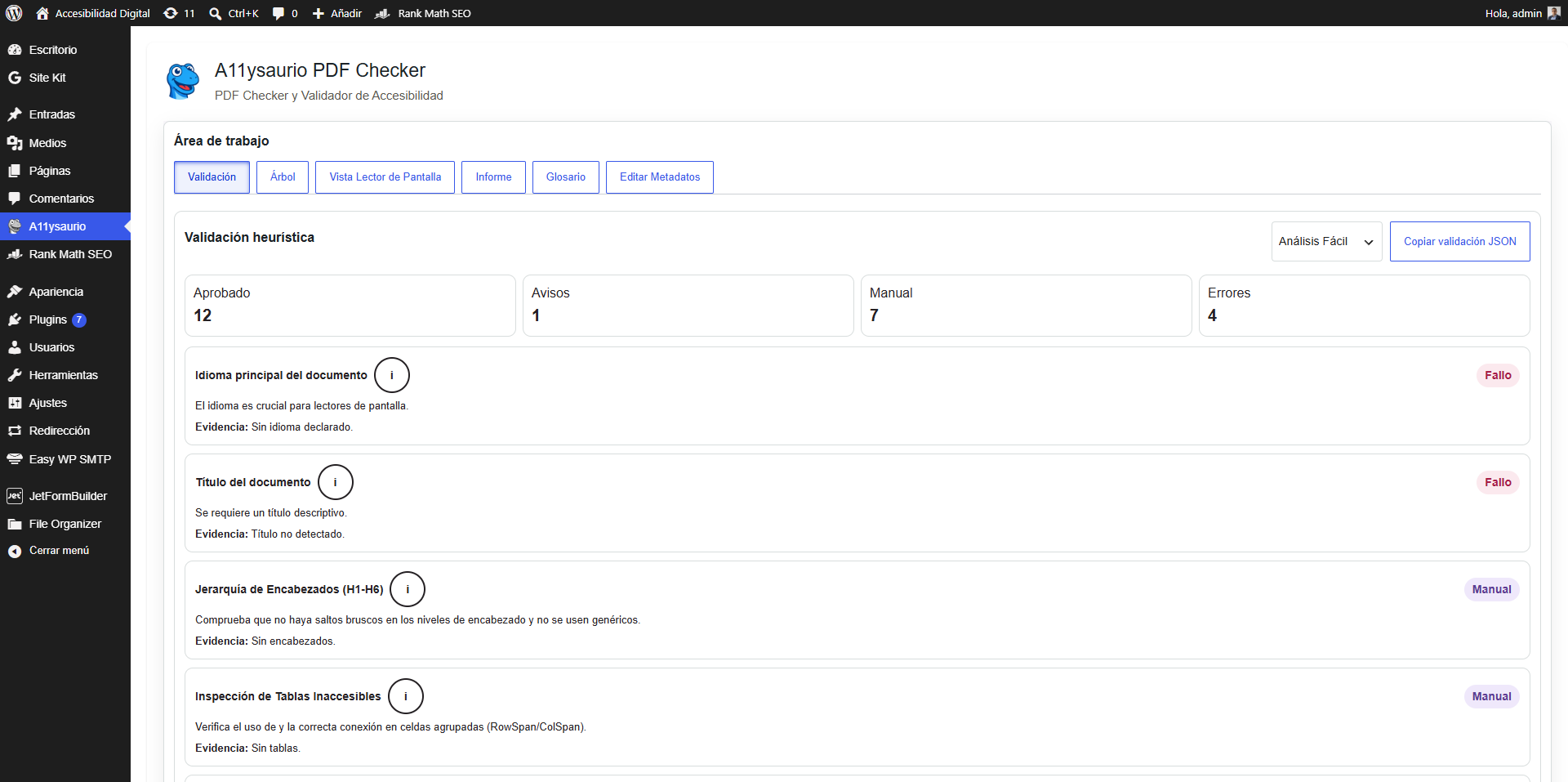Open JetFormBuilder menu
The width and height of the screenshot is (1568, 782).
click(65, 496)
